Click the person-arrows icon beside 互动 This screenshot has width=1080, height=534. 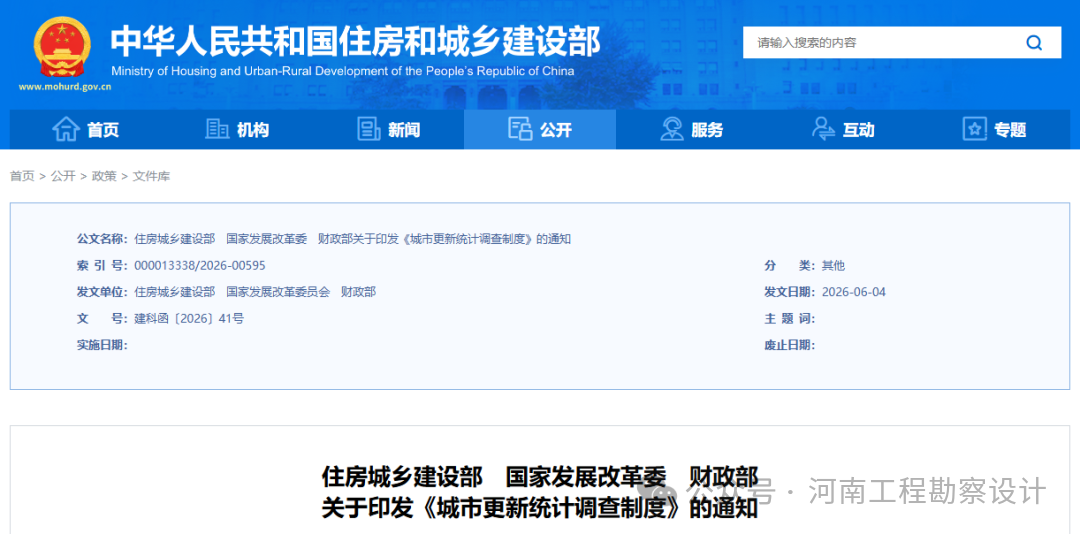tap(823, 129)
